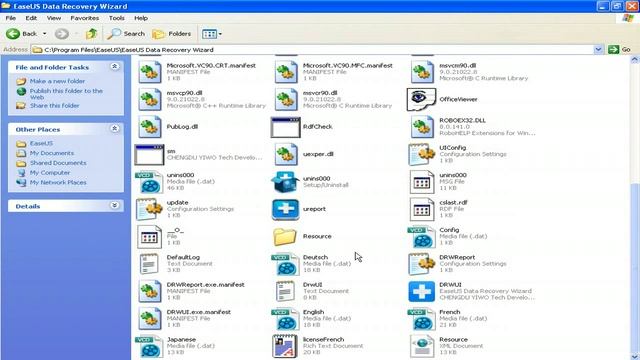This screenshot has height=360, width=640.
Task: Select the DRWReport.exe.manifest file name
Action: tap(205, 285)
